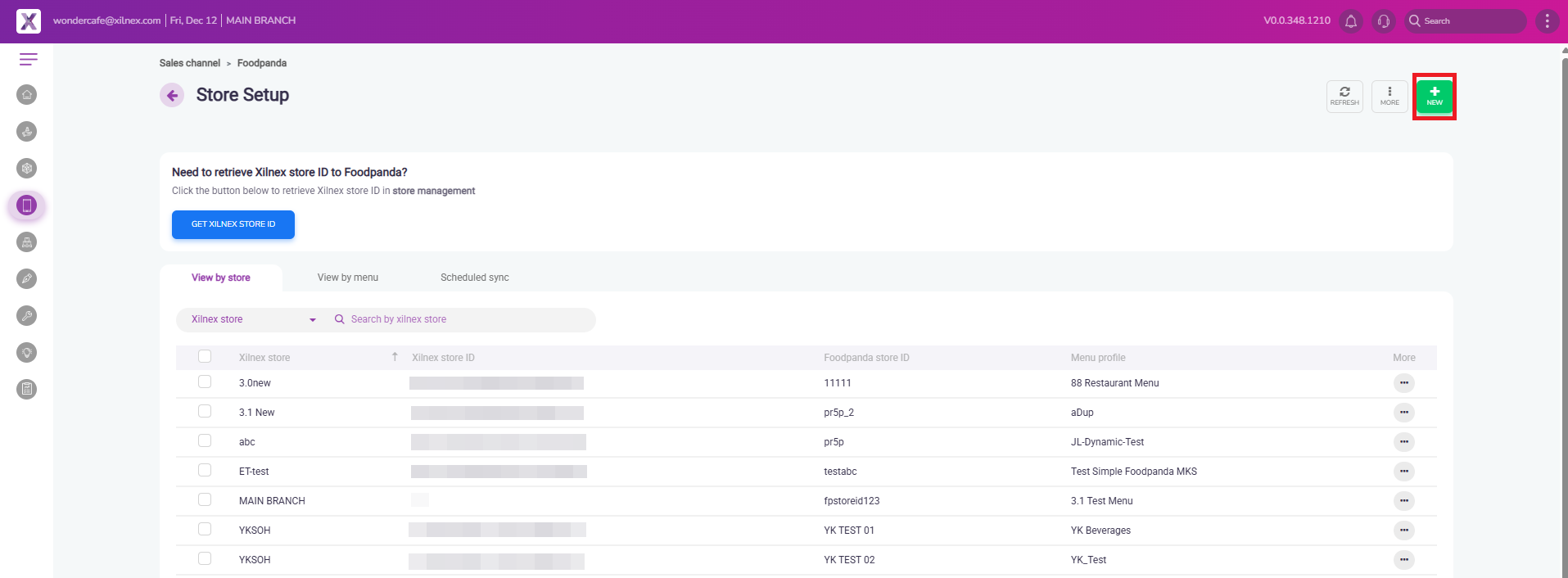The height and width of the screenshot is (578, 1568).
Task: Click the purple back arrow icon
Action: (172, 96)
